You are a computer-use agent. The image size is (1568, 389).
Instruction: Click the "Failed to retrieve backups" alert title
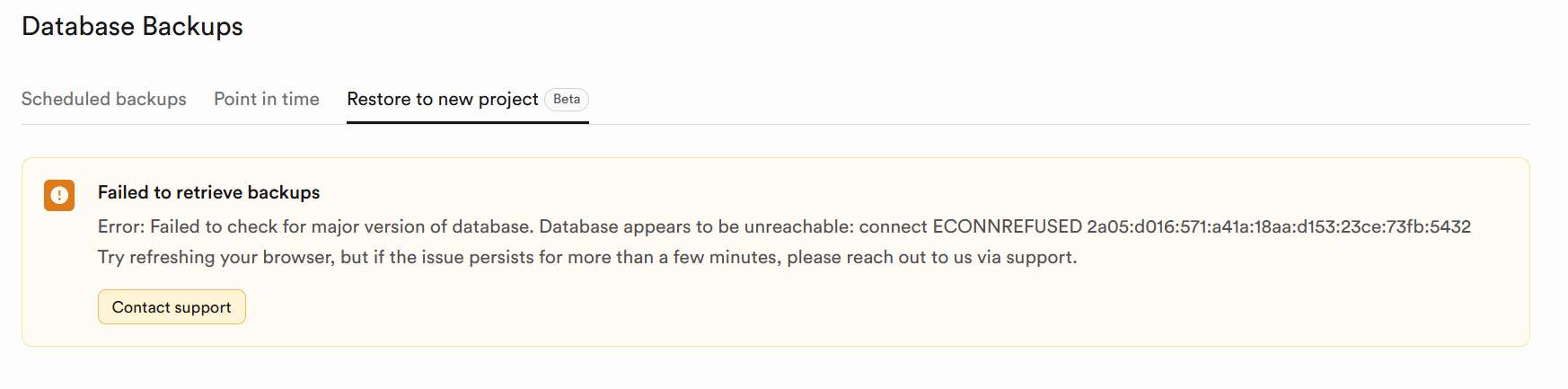(208, 192)
